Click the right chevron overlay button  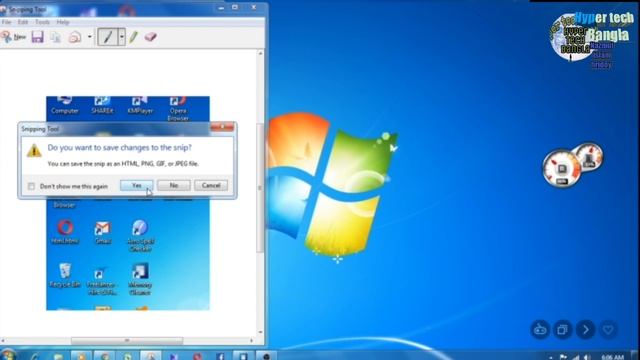(585, 329)
